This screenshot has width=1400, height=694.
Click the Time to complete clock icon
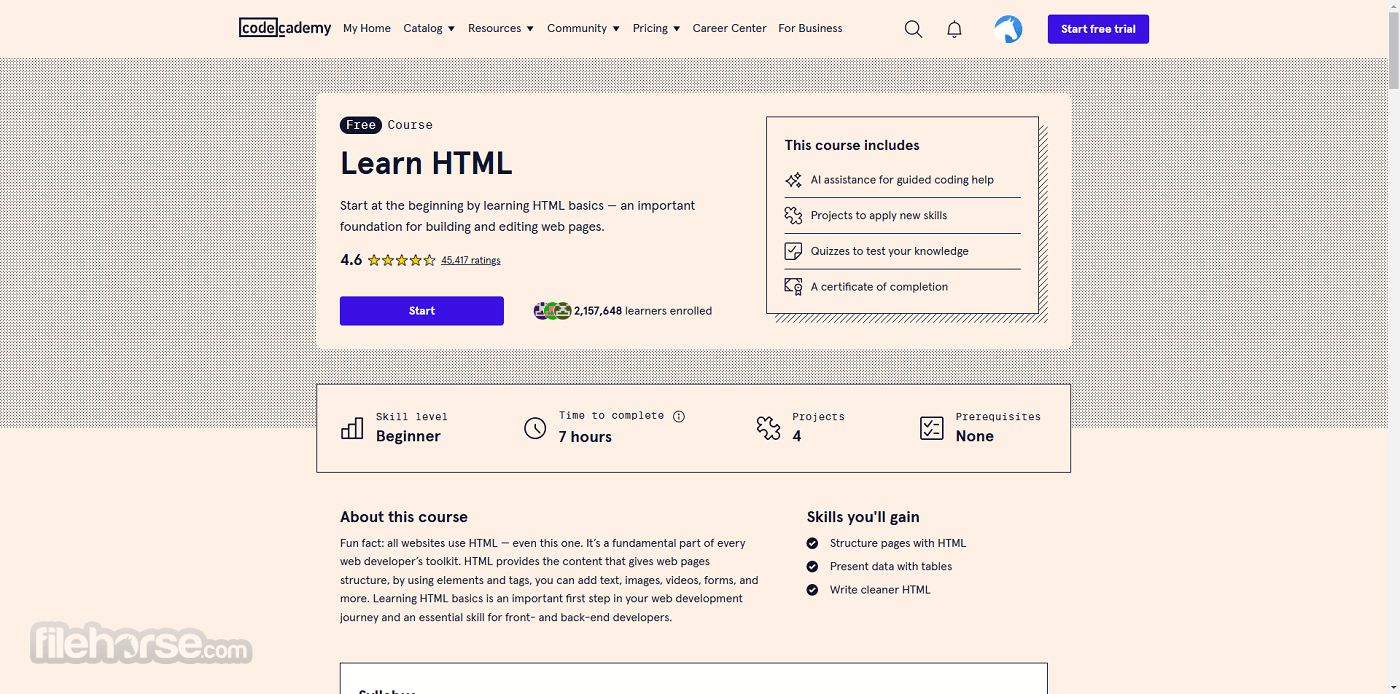click(535, 428)
